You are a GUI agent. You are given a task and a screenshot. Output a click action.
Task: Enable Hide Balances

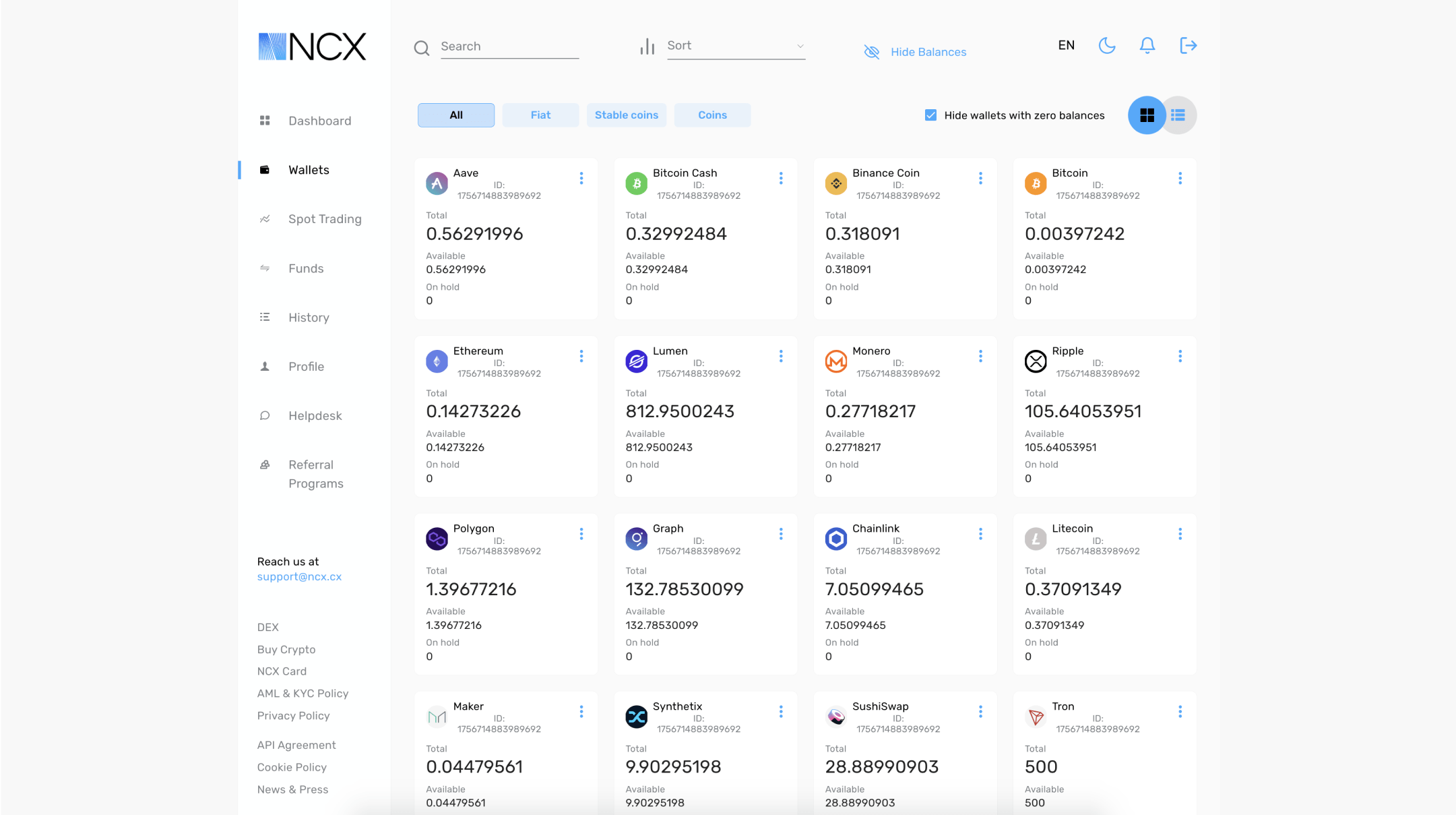click(928, 52)
